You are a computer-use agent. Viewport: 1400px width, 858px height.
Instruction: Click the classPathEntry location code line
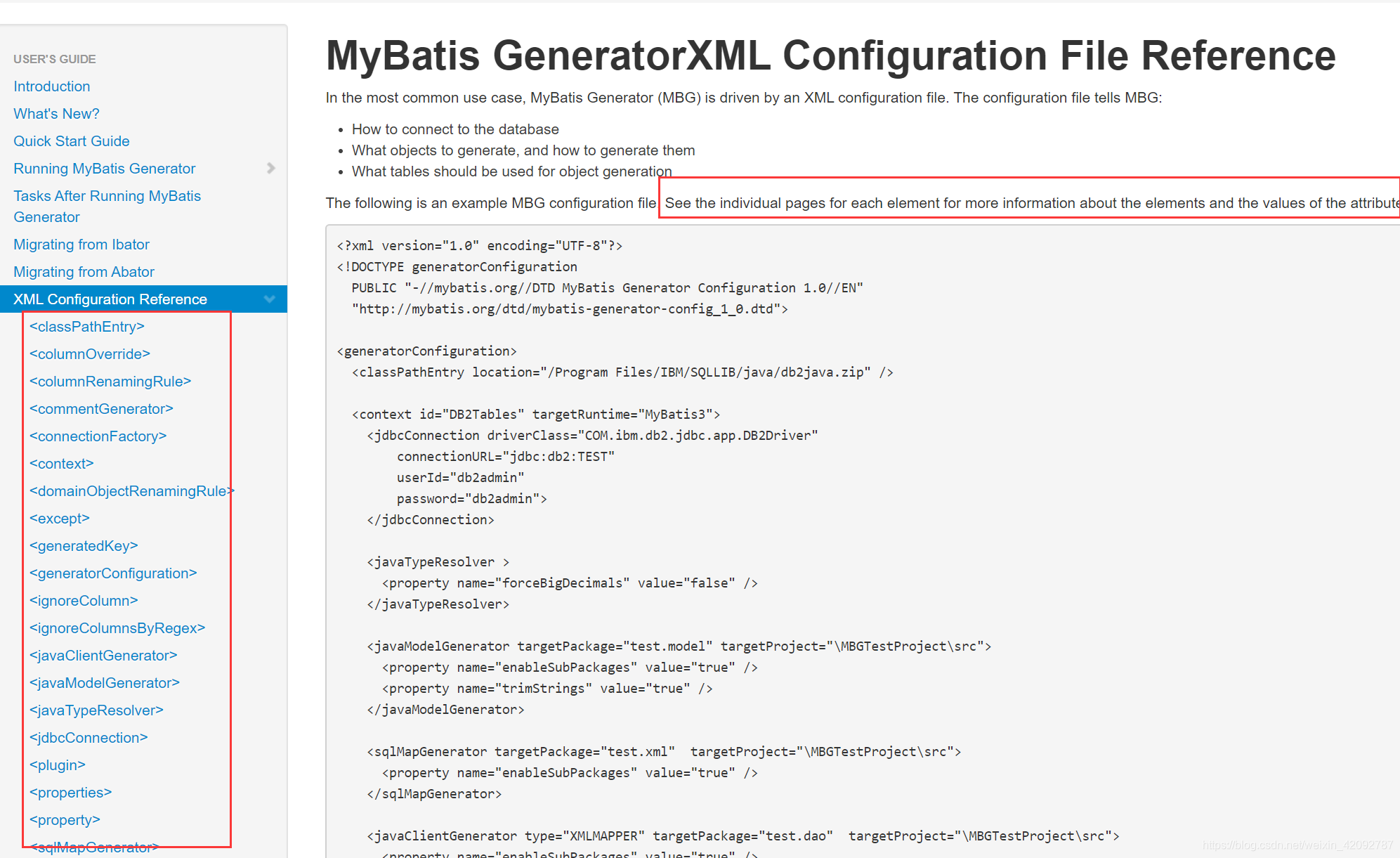622,372
